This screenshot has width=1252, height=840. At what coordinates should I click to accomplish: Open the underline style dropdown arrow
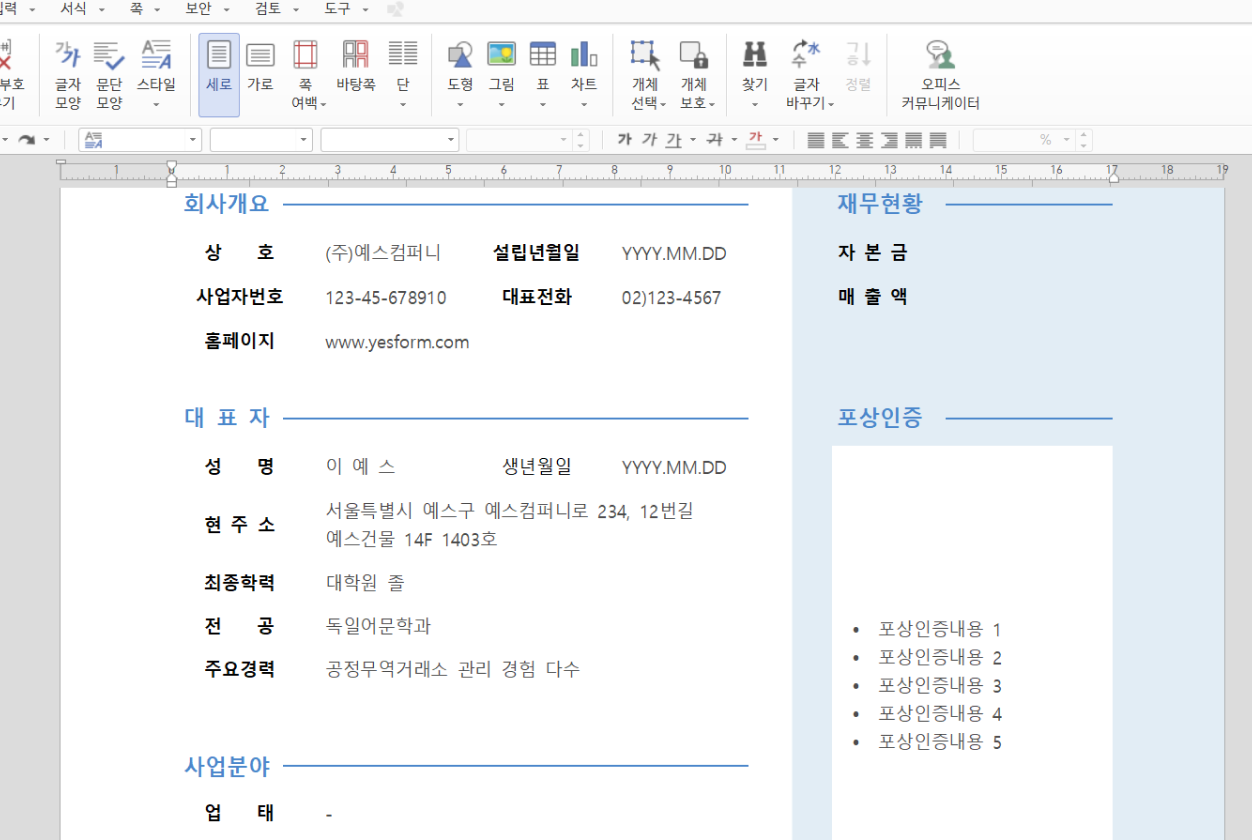[693, 140]
